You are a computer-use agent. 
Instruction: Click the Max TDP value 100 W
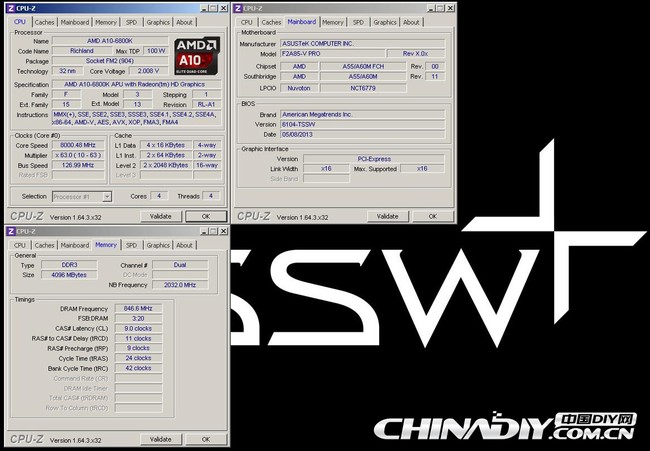point(156,51)
